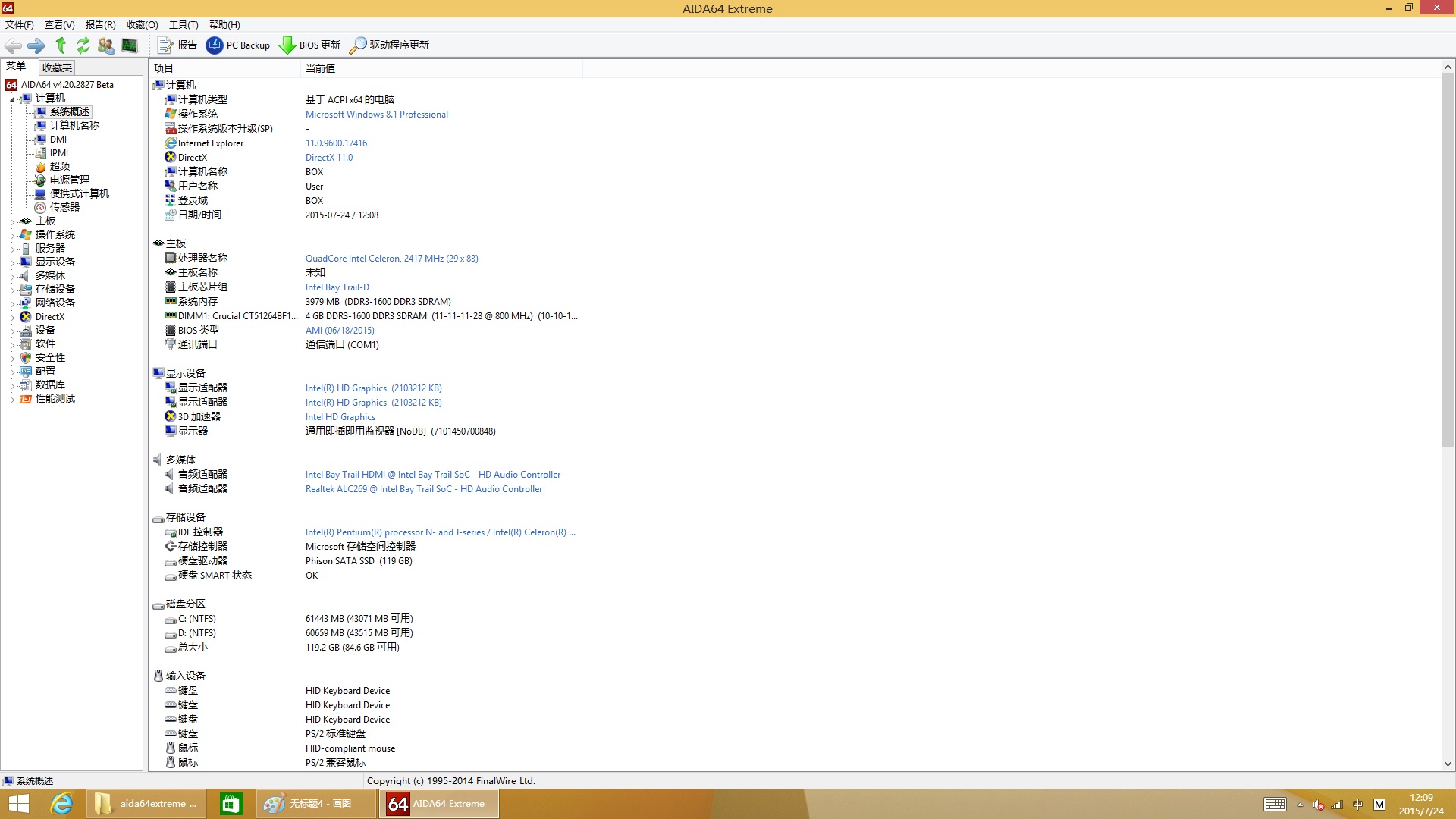
Task: Expand the 性能测试 tree node
Action: coord(12,400)
